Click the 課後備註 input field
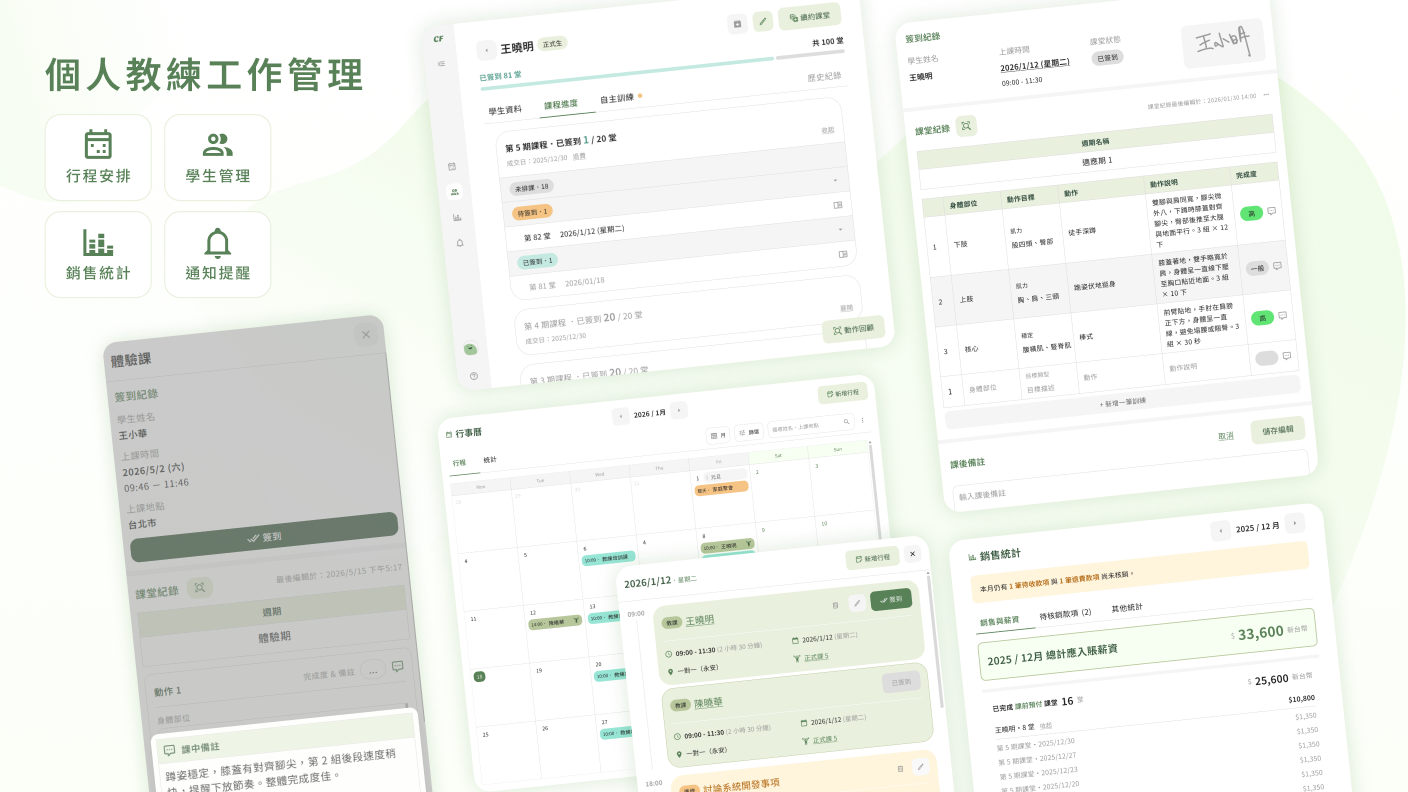This screenshot has width=1408, height=792. tap(1131, 482)
